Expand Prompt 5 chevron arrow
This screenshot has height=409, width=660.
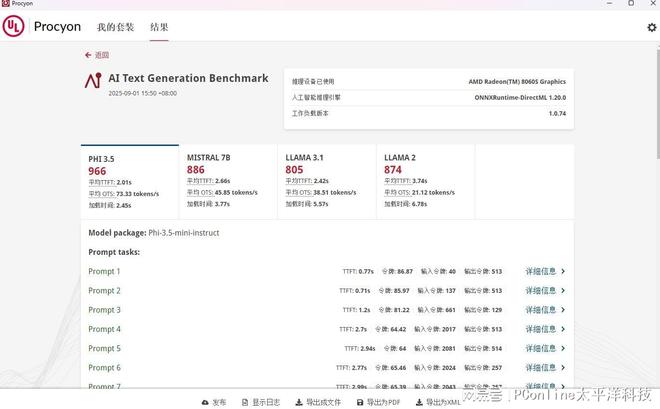click(563, 348)
